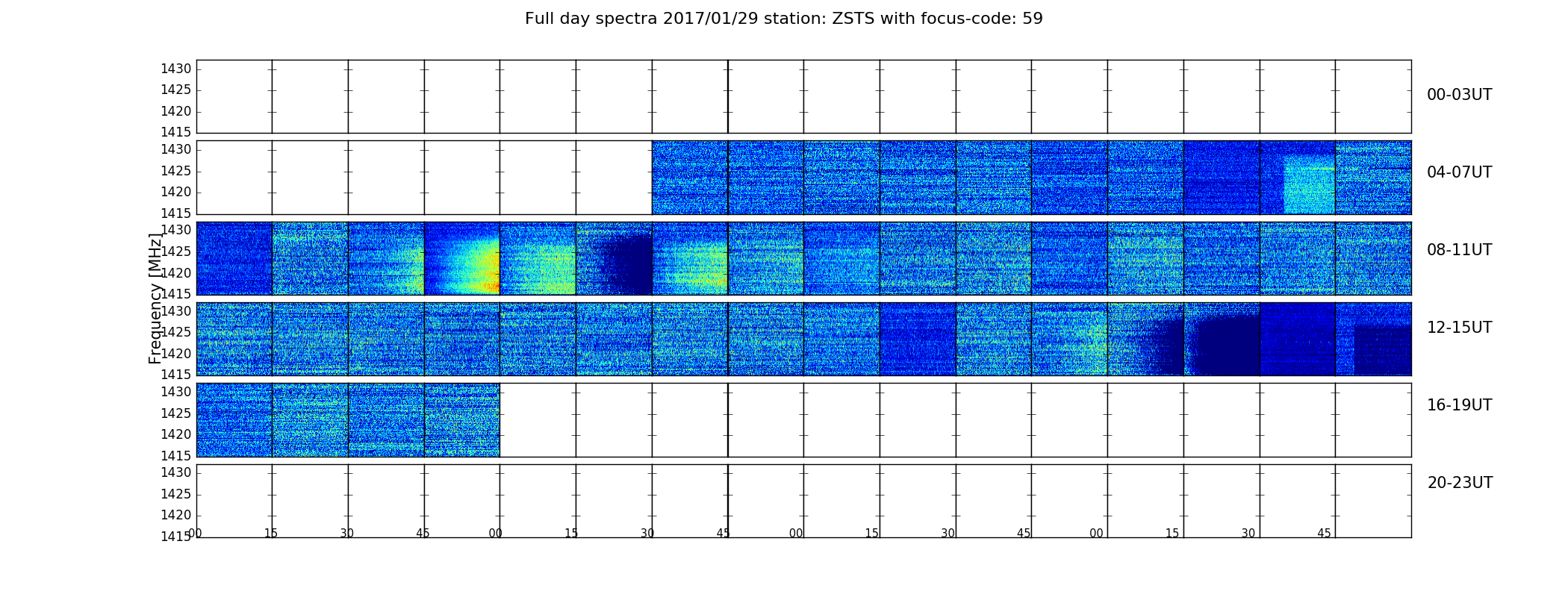Click the 1425 tick of the 16-19UT row
Viewport: 1568px width, 597px height.
pyautogui.click(x=176, y=413)
